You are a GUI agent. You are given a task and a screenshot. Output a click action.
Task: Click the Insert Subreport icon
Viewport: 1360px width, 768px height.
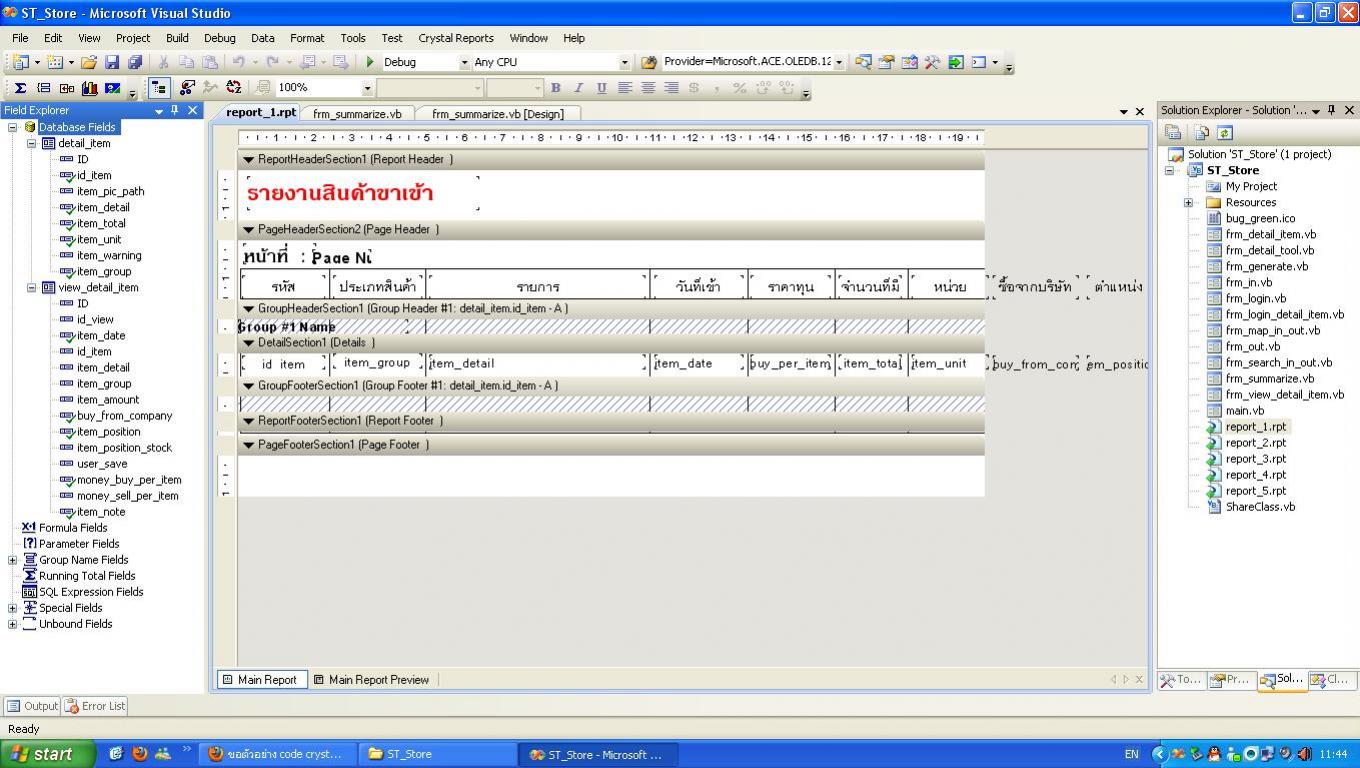coord(66,88)
